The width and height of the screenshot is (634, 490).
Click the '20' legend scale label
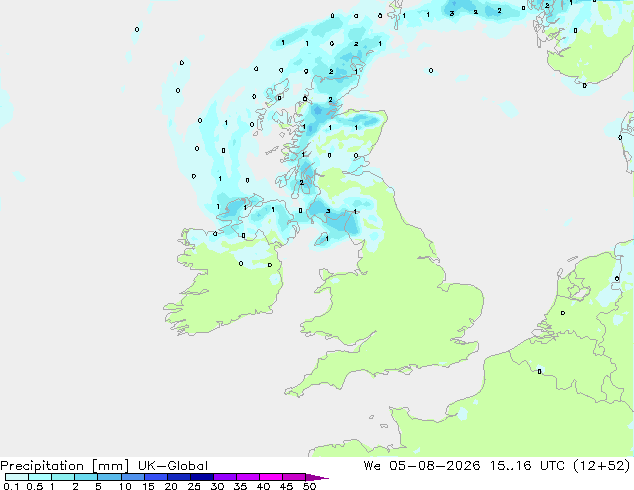point(171,486)
